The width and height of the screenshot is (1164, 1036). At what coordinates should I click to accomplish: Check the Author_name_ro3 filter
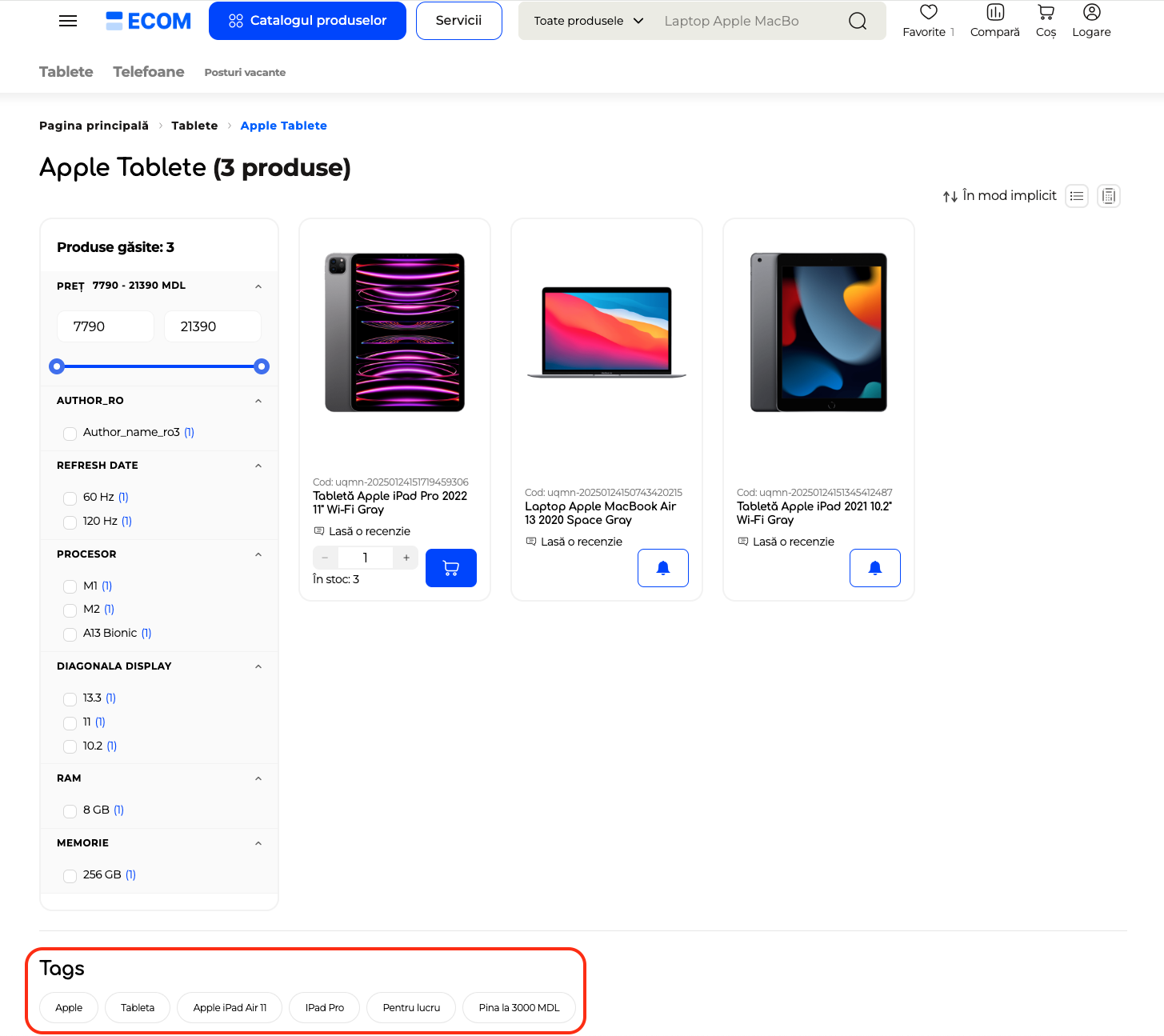click(70, 433)
